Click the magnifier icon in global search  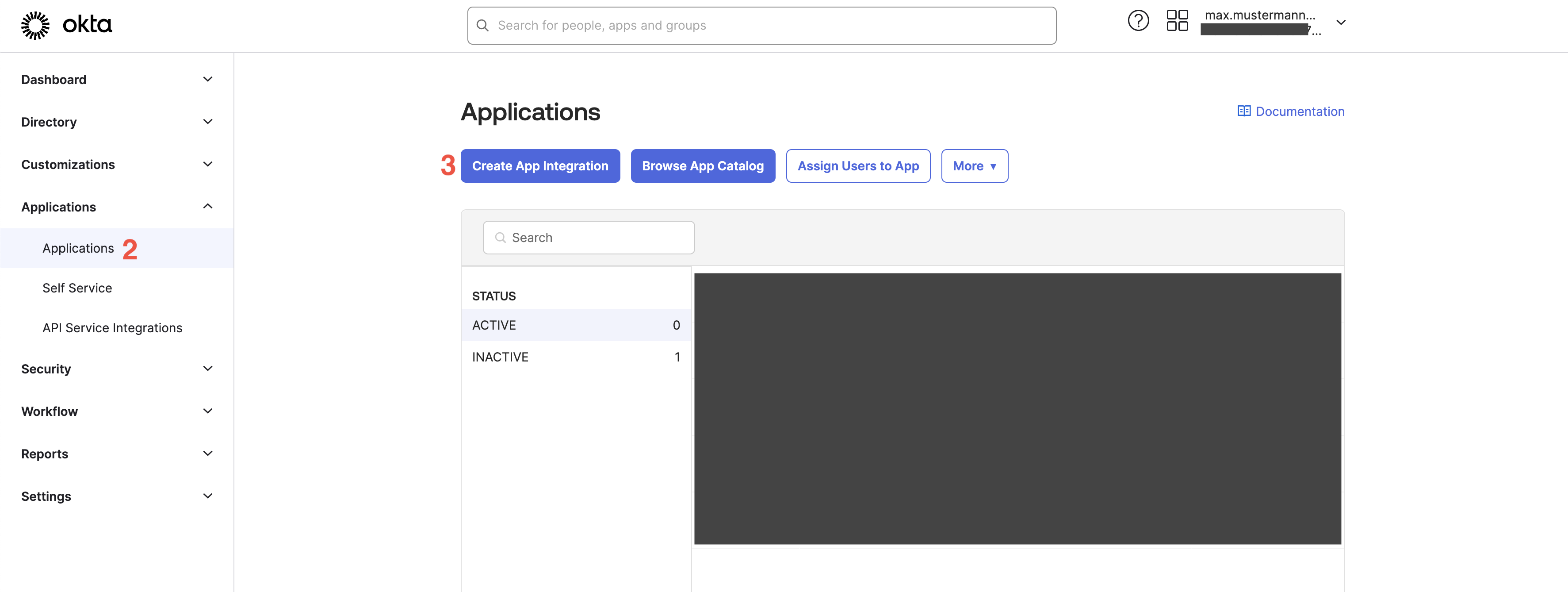coord(483,26)
